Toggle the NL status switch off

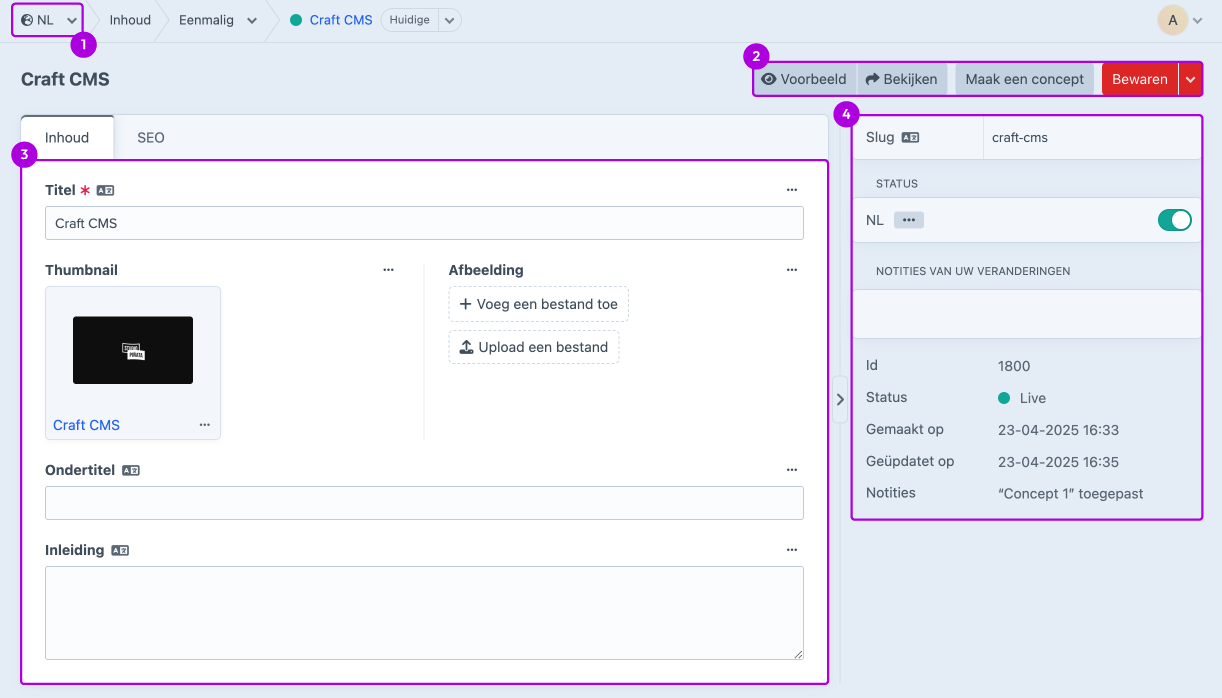(x=1175, y=220)
